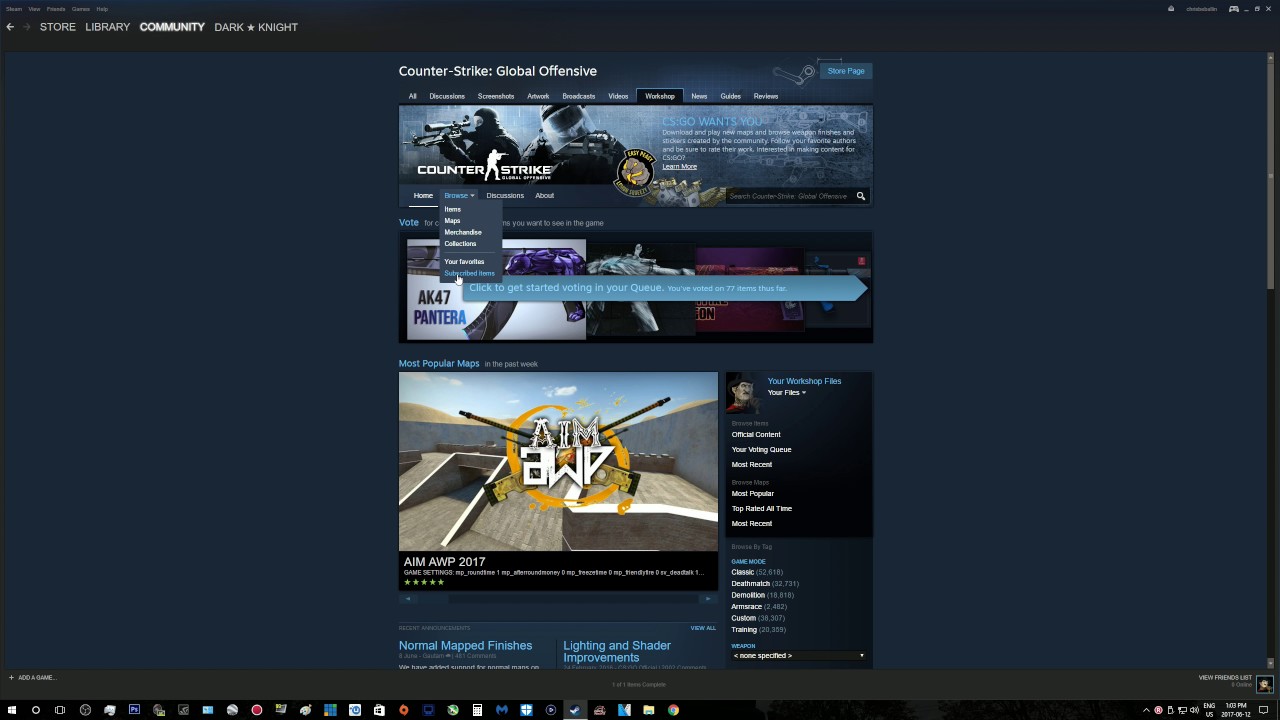Click Top Rated All Time link
The width and height of the screenshot is (1280, 720).
761,509
